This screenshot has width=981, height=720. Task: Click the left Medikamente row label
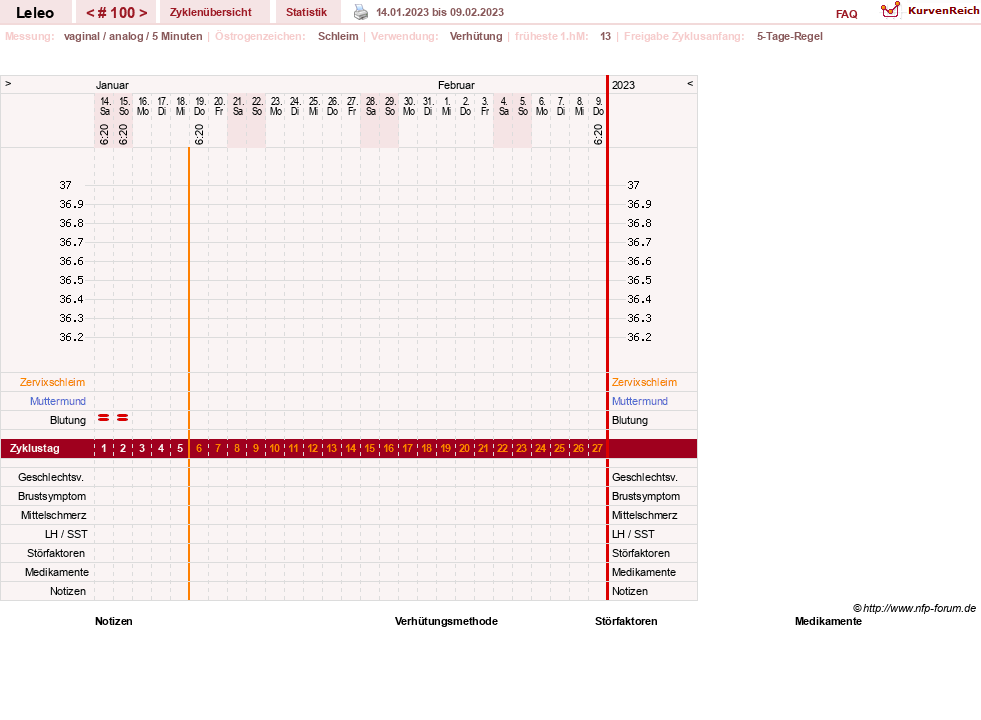click(57, 572)
